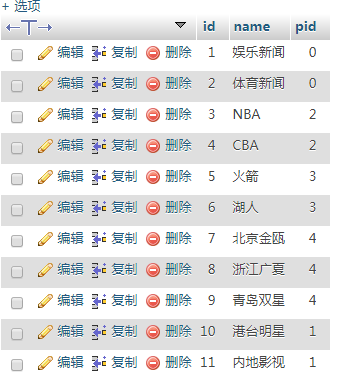Tick the checkbox beside NBA row

(x=17, y=117)
